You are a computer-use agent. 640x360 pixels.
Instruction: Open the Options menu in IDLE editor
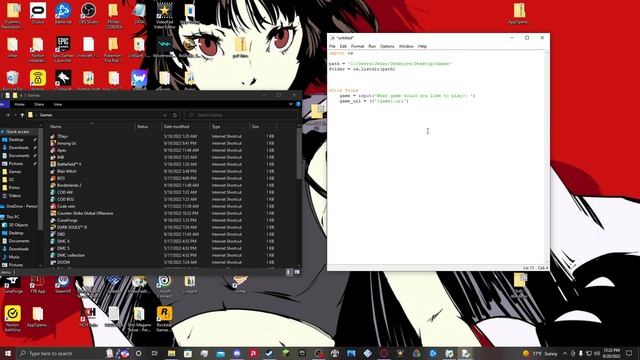tap(387, 46)
